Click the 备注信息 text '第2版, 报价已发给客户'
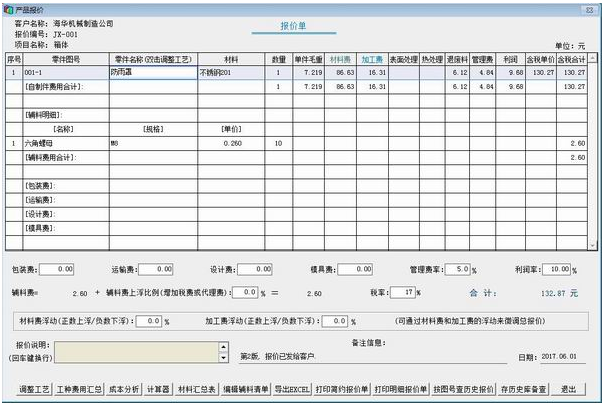Screen dimensions: 607x411 277,356
